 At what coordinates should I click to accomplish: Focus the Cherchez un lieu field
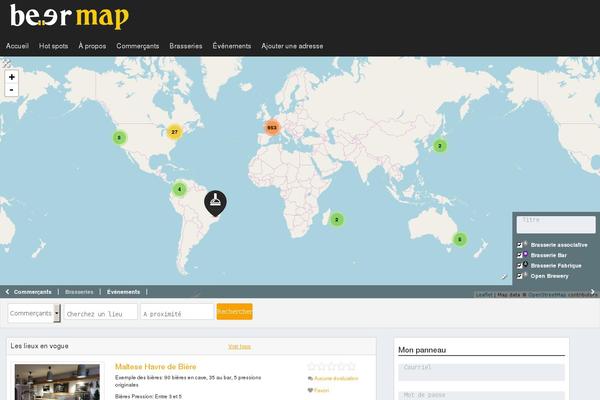(101, 312)
